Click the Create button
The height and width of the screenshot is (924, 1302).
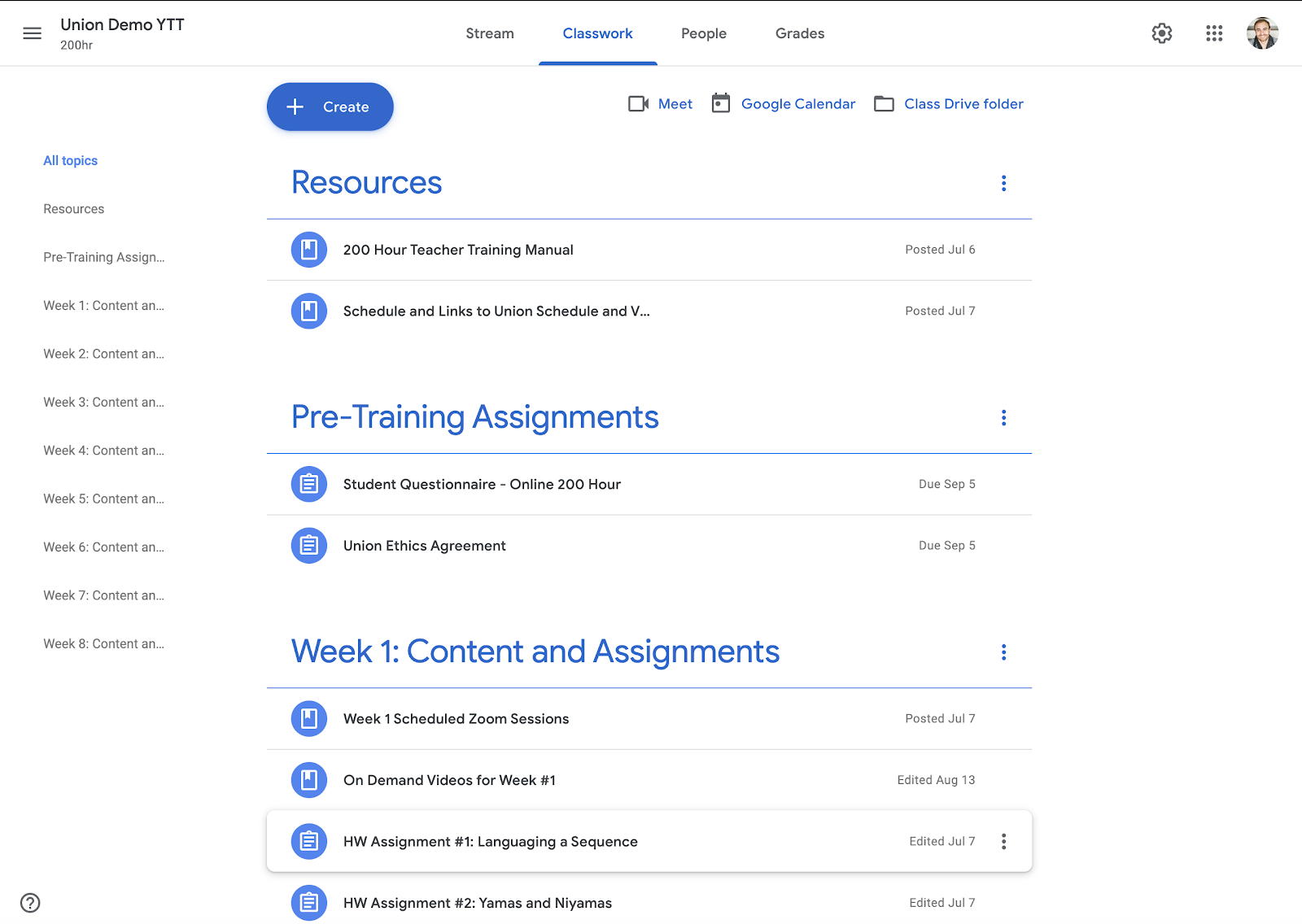pos(330,107)
